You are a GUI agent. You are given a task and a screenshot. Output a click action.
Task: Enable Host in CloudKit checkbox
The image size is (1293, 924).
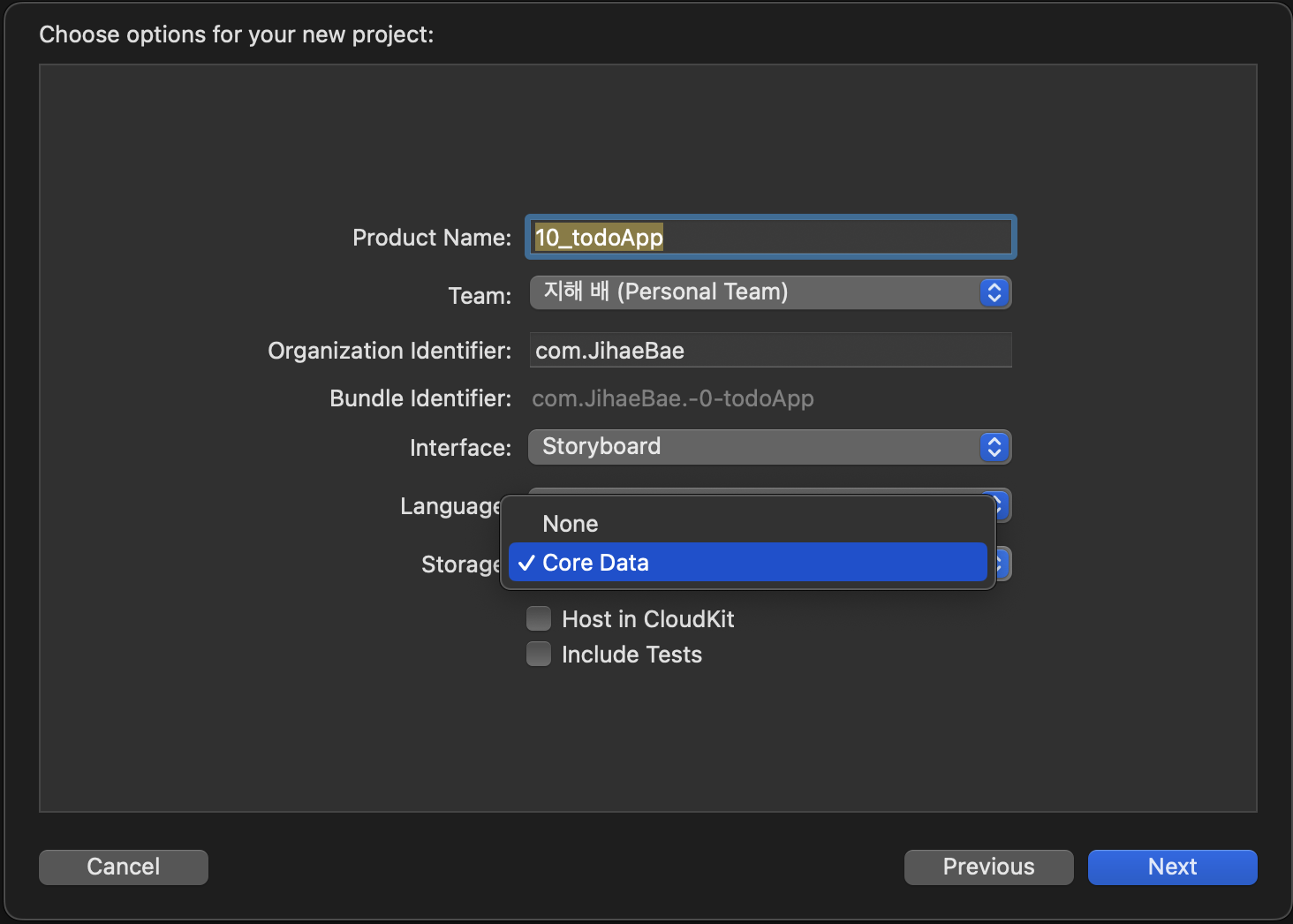[x=539, y=618]
